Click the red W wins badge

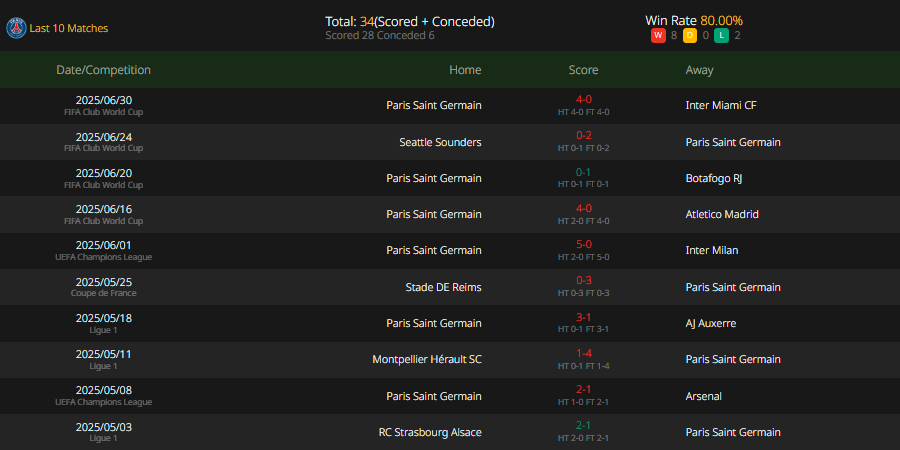[x=658, y=36]
